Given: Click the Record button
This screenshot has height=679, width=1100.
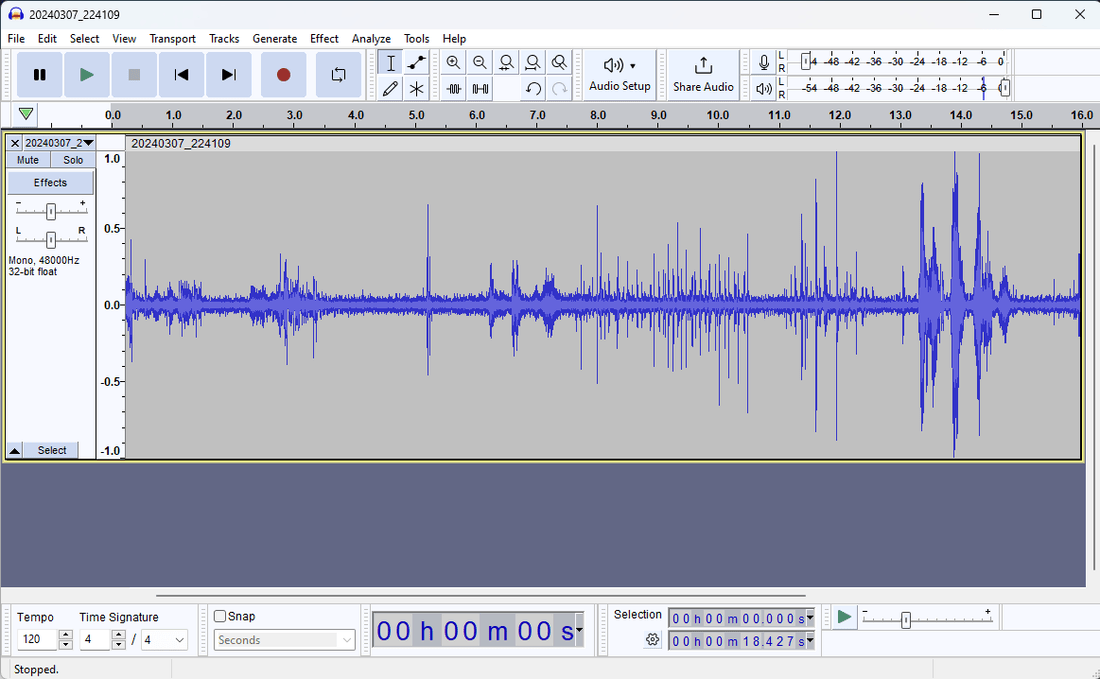Looking at the screenshot, I should tap(284, 75).
